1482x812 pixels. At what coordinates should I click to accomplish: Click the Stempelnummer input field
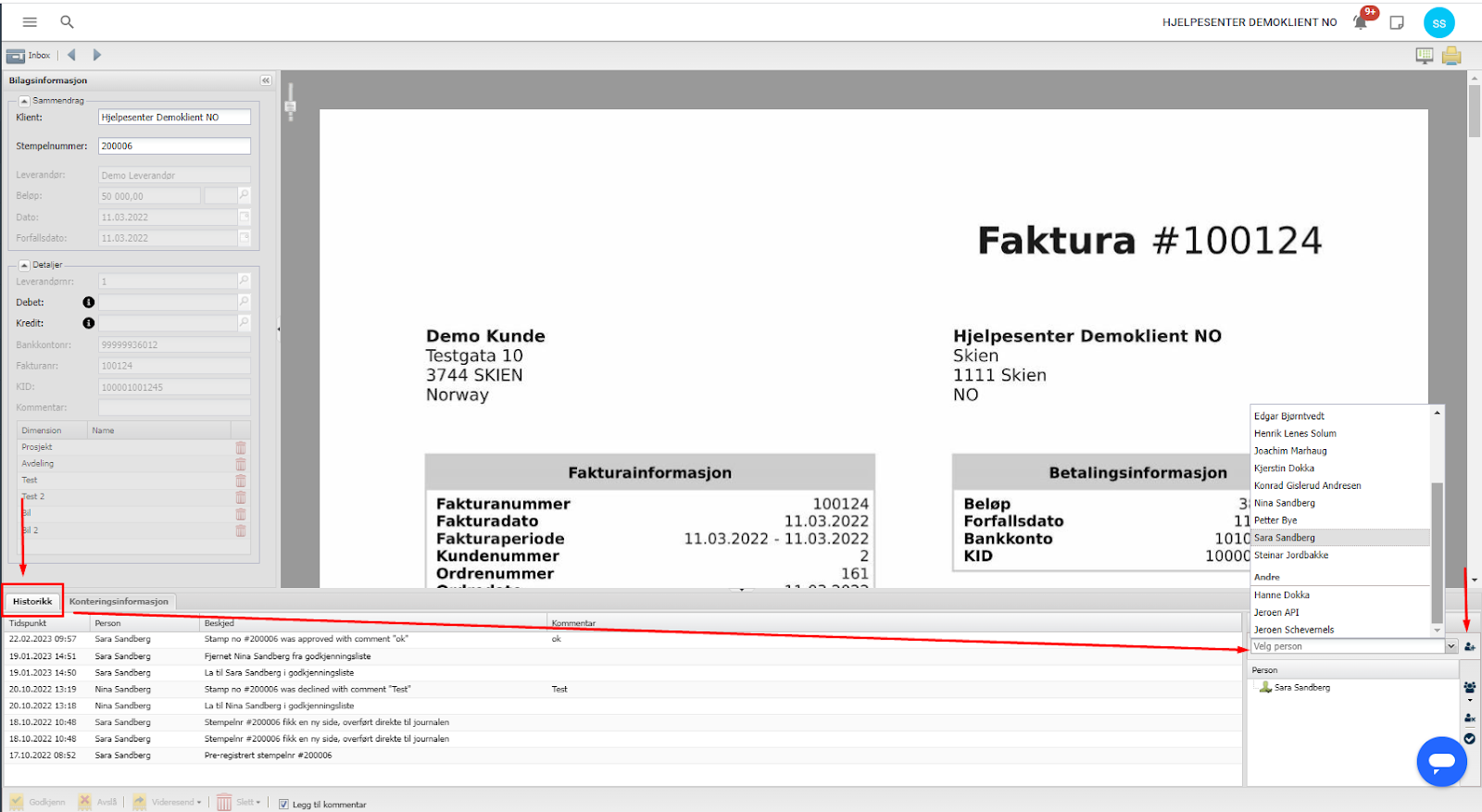click(x=174, y=146)
